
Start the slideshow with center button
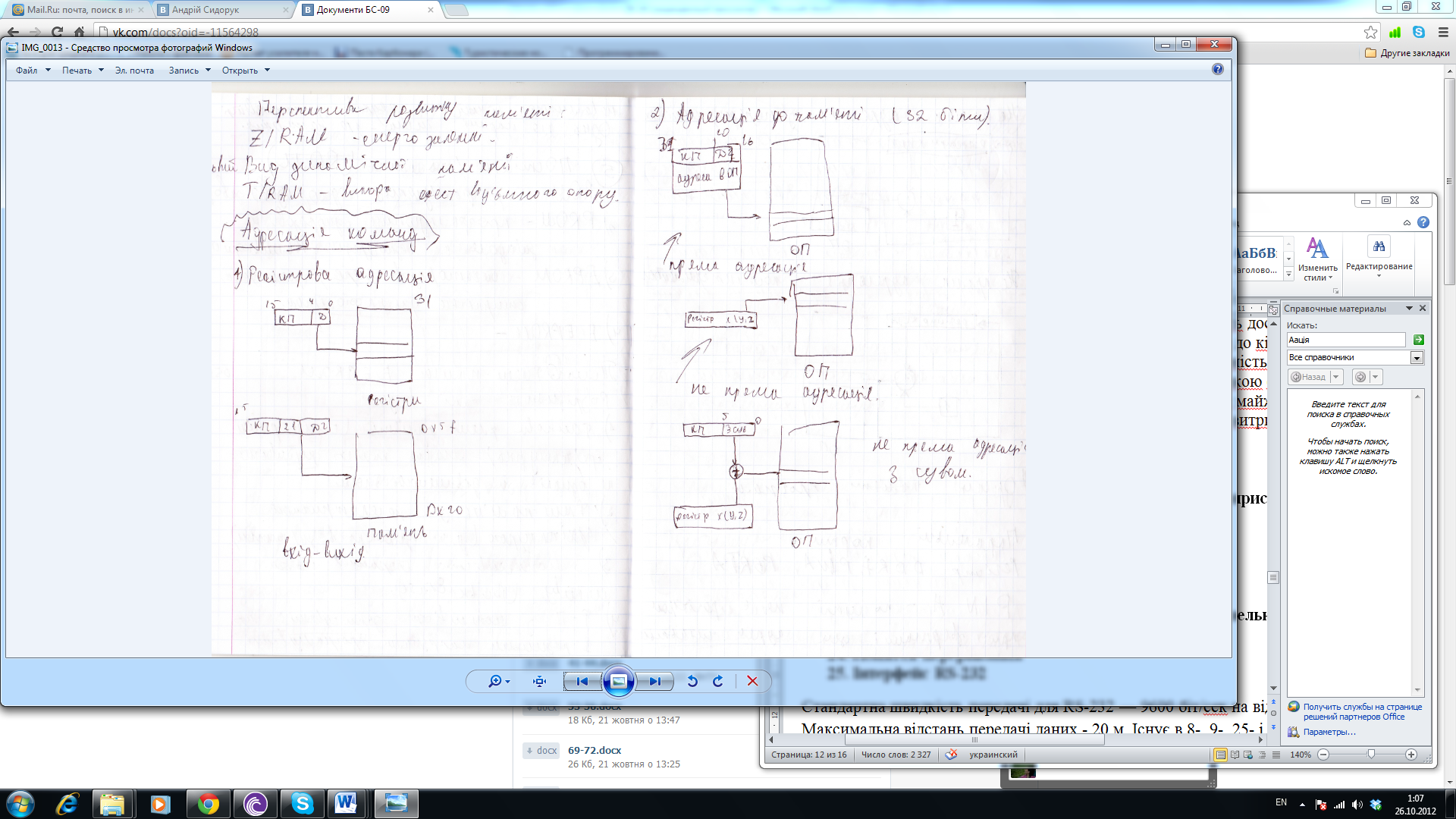pos(619,681)
